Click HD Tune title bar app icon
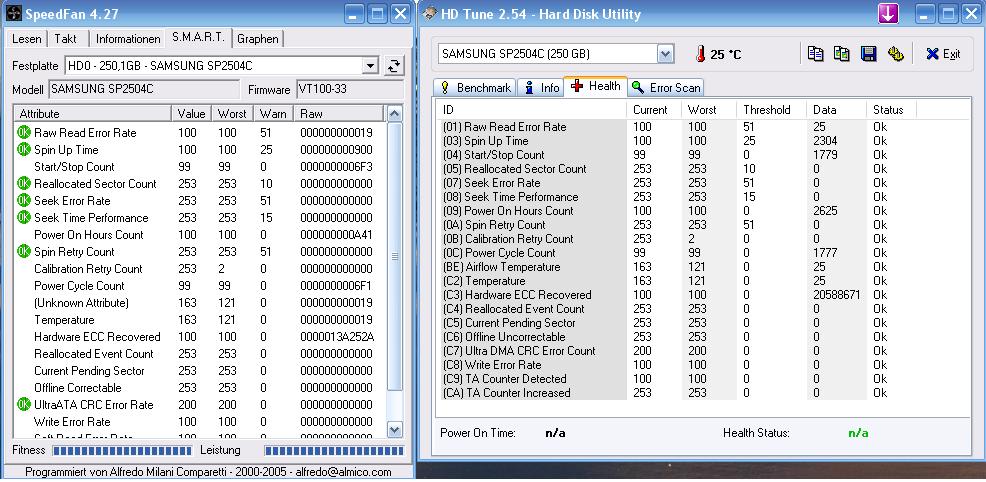Viewport: 986px width, 482px height. pyautogui.click(x=429, y=13)
